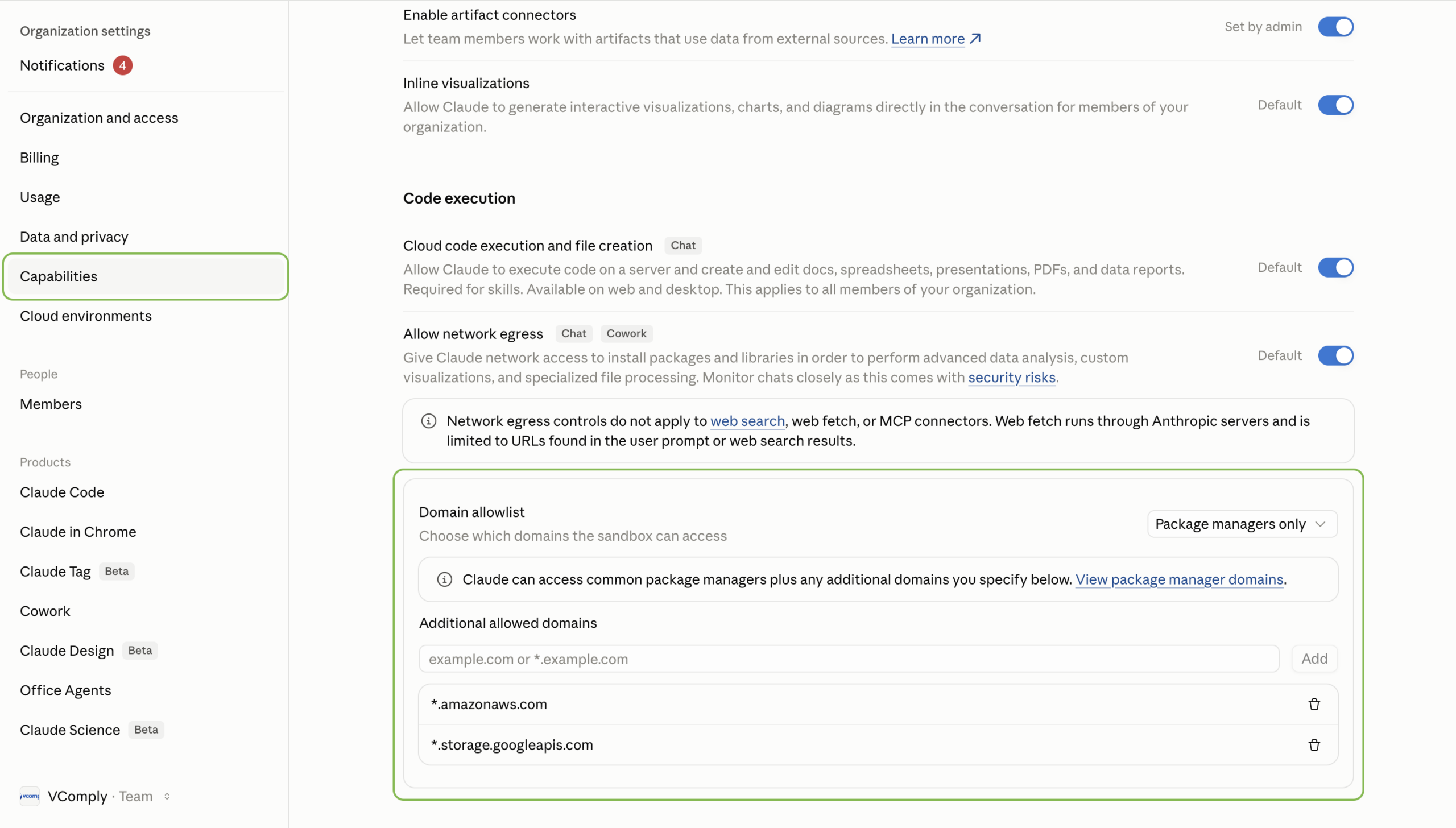
Task: Delete the *.amazonaws.com domain entry
Action: click(1314, 704)
